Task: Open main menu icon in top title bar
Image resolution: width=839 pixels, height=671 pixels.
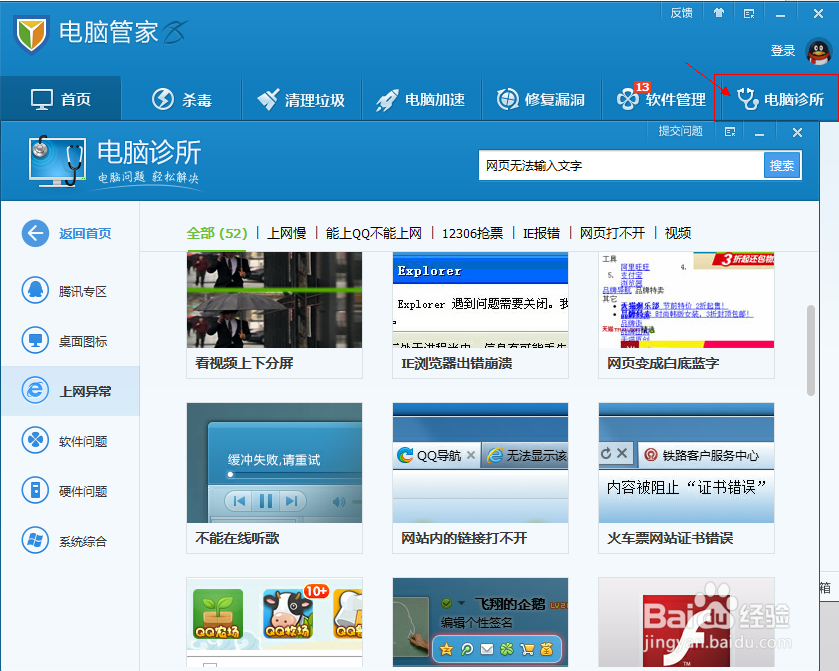Action: pyautogui.click(x=749, y=13)
